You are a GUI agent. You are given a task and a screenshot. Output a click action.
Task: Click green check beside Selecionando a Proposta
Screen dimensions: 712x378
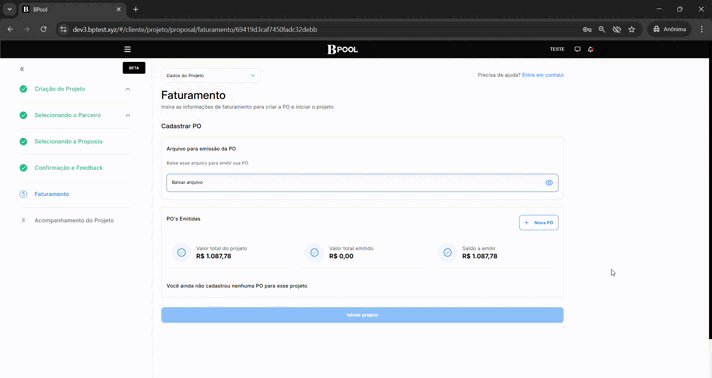tap(23, 142)
